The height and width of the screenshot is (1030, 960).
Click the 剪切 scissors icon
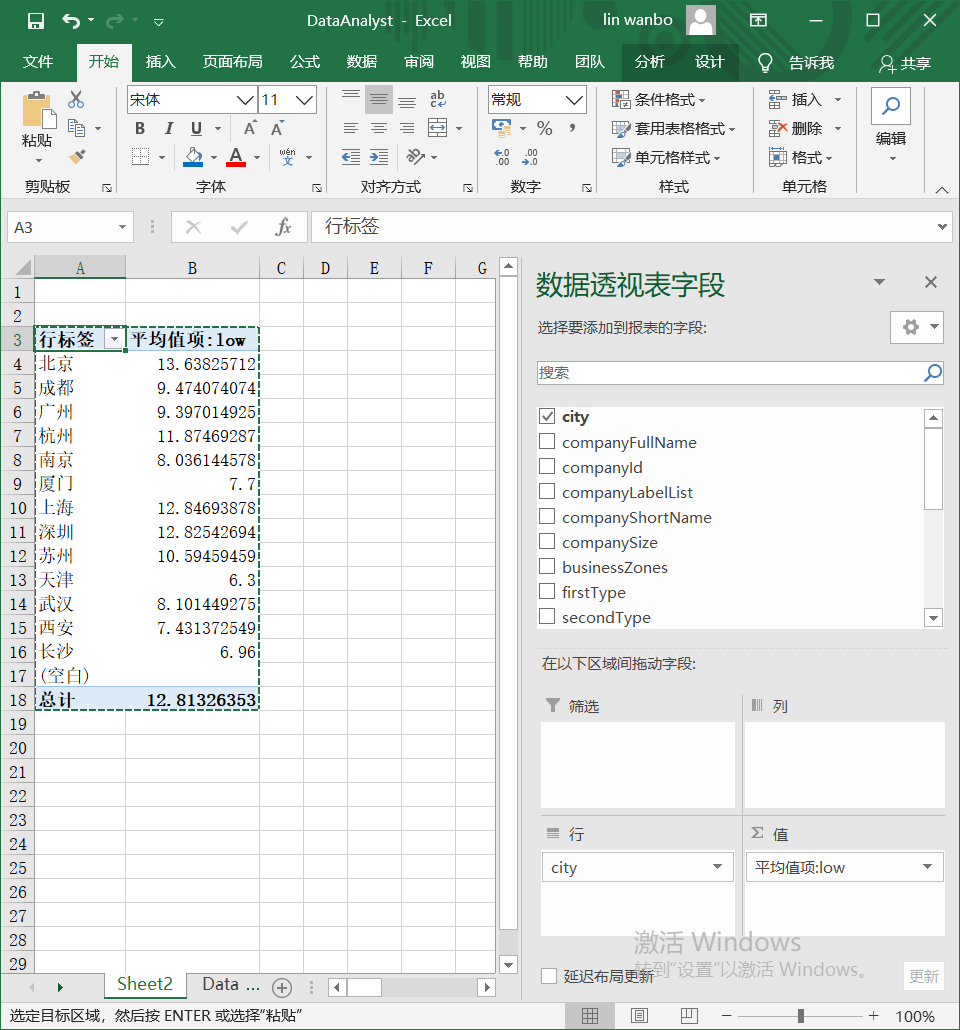click(x=74, y=99)
